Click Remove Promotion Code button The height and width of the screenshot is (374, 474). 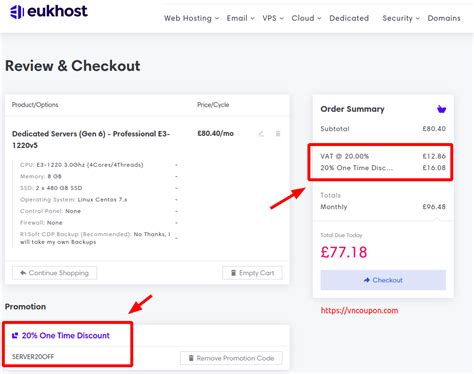click(x=231, y=358)
